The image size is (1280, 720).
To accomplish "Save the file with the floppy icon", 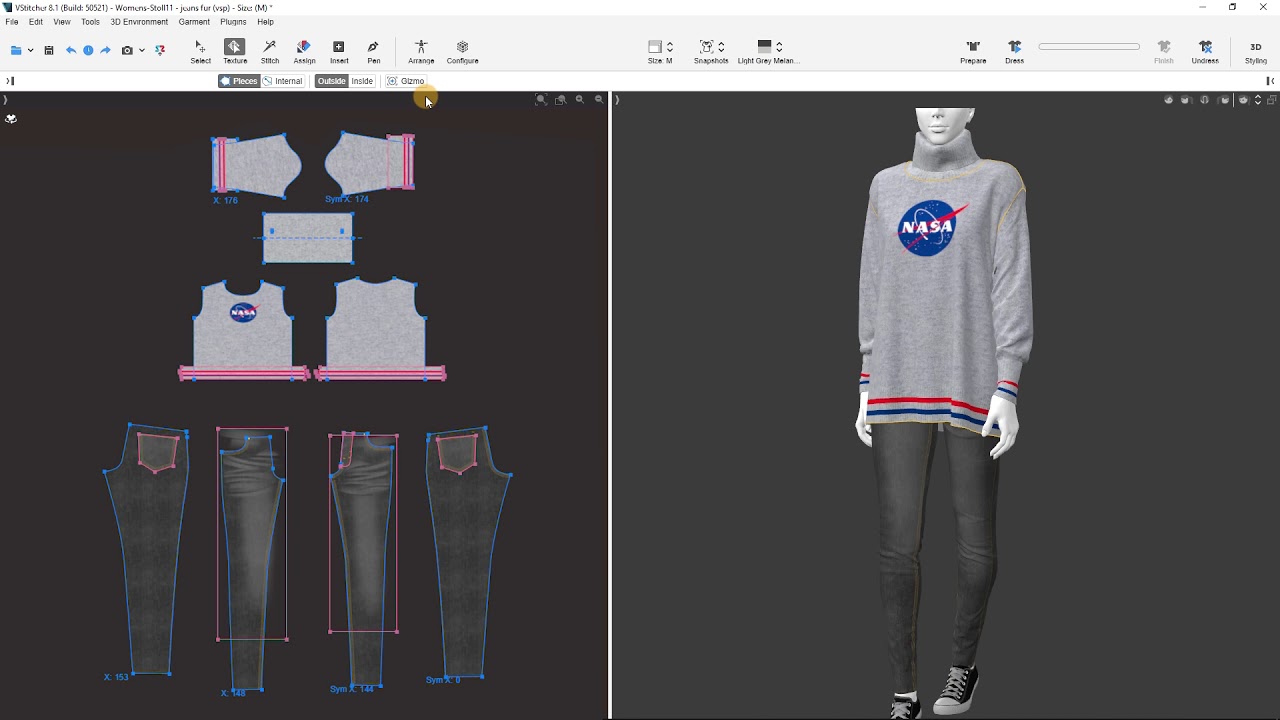I will (48, 50).
